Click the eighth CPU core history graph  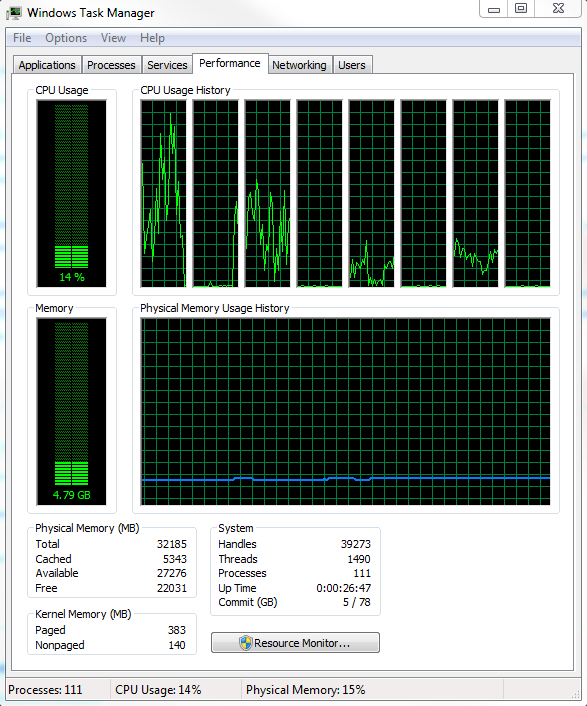[x=528, y=194]
